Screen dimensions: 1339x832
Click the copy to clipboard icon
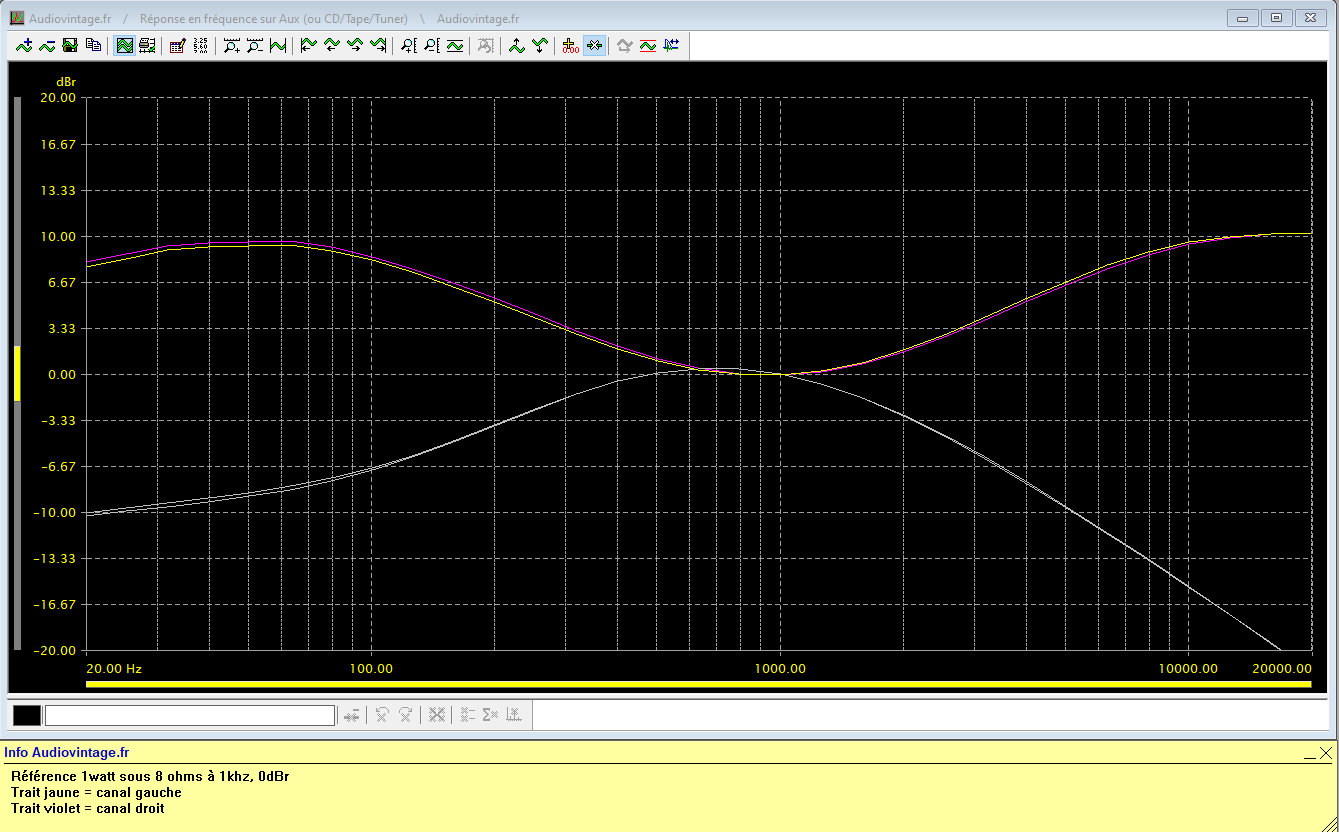click(93, 45)
